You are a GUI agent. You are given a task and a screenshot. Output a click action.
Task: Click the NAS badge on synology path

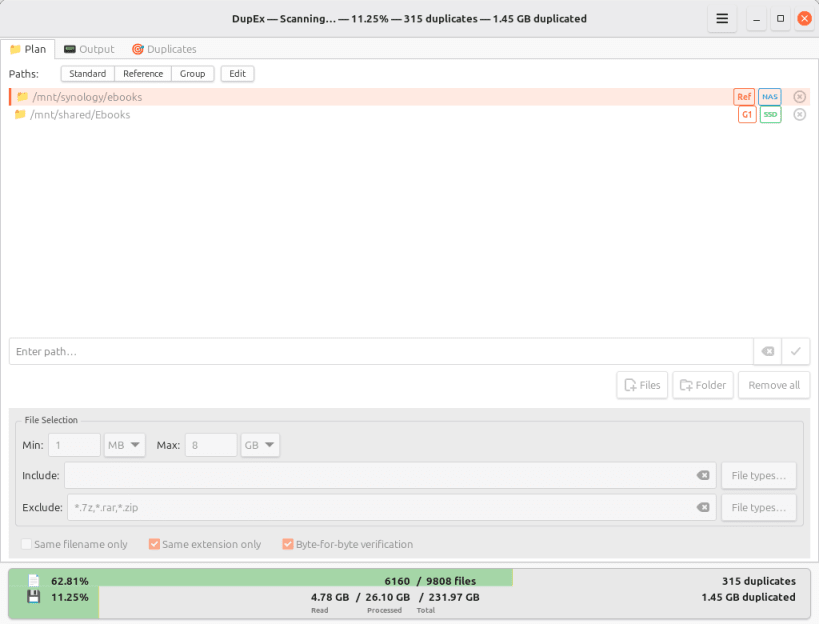pyautogui.click(x=769, y=97)
